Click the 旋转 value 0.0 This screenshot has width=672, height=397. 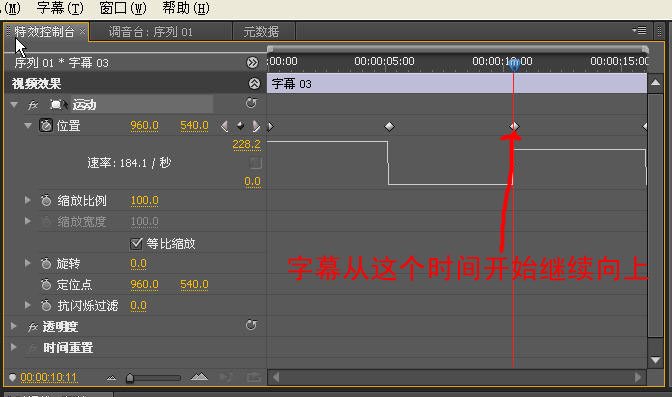tap(138, 264)
